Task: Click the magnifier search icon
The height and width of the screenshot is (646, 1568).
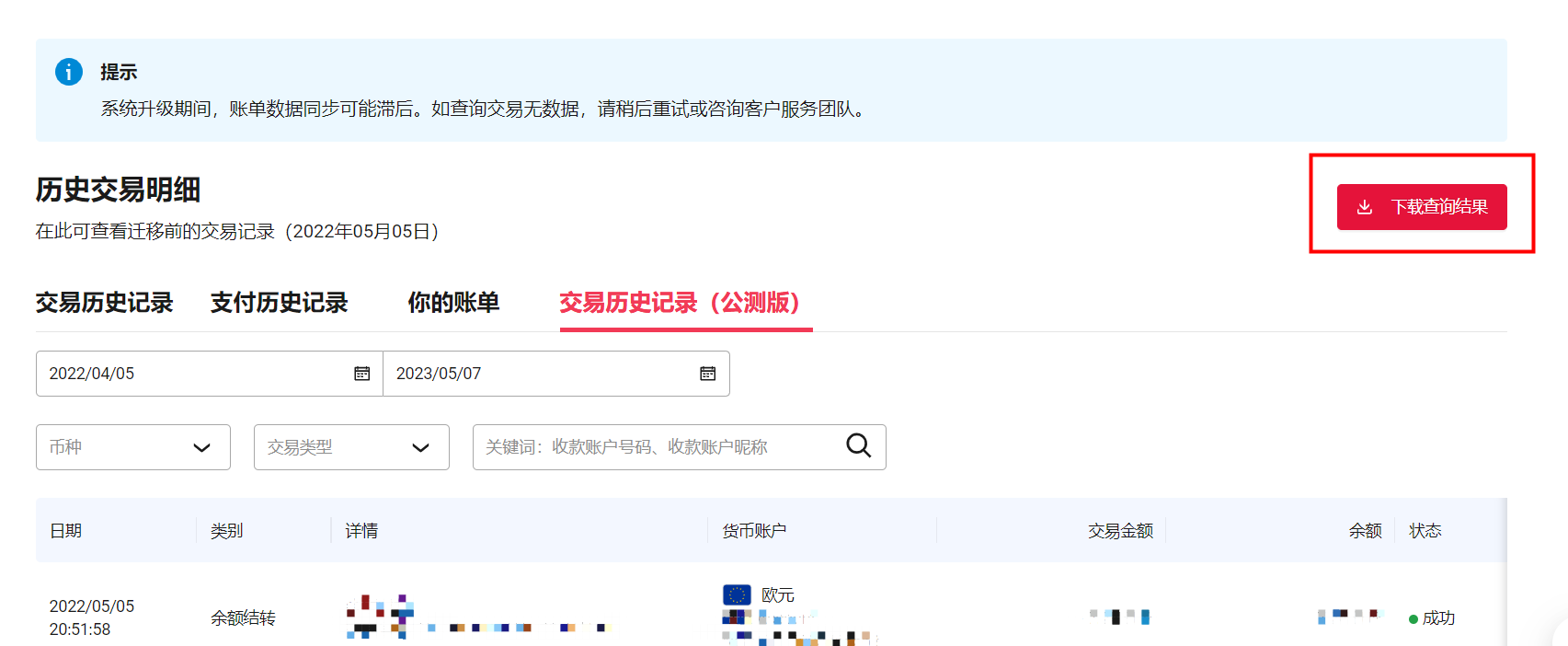Action: click(858, 445)
